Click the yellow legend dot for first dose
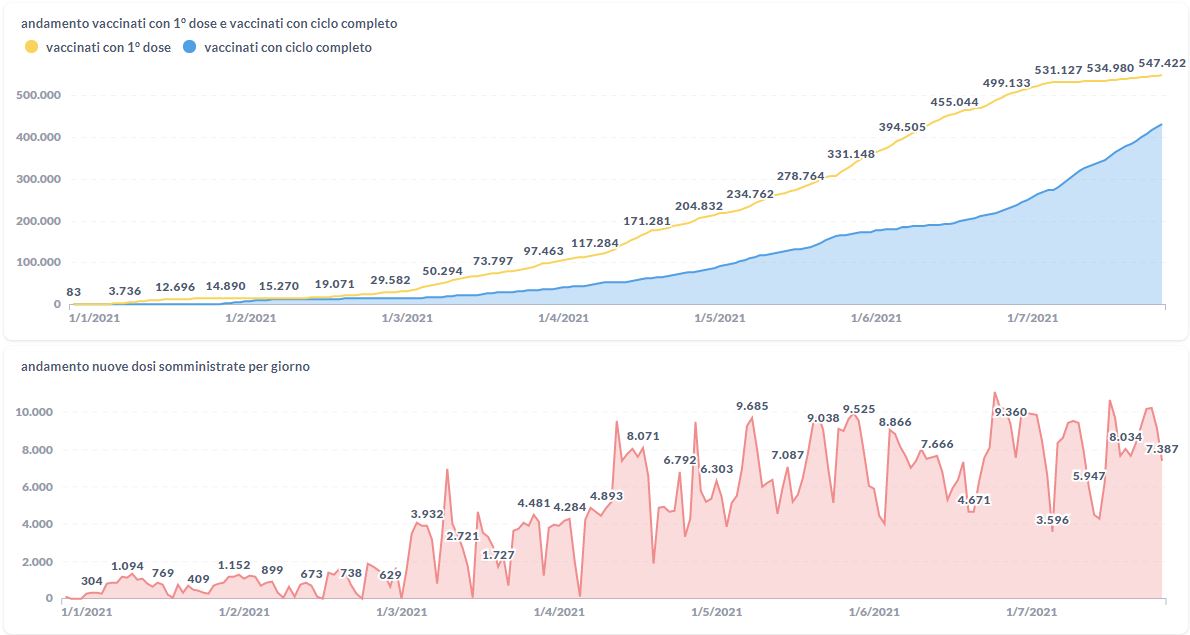Viewport: 1190px width, 635px height. (31, 47)
